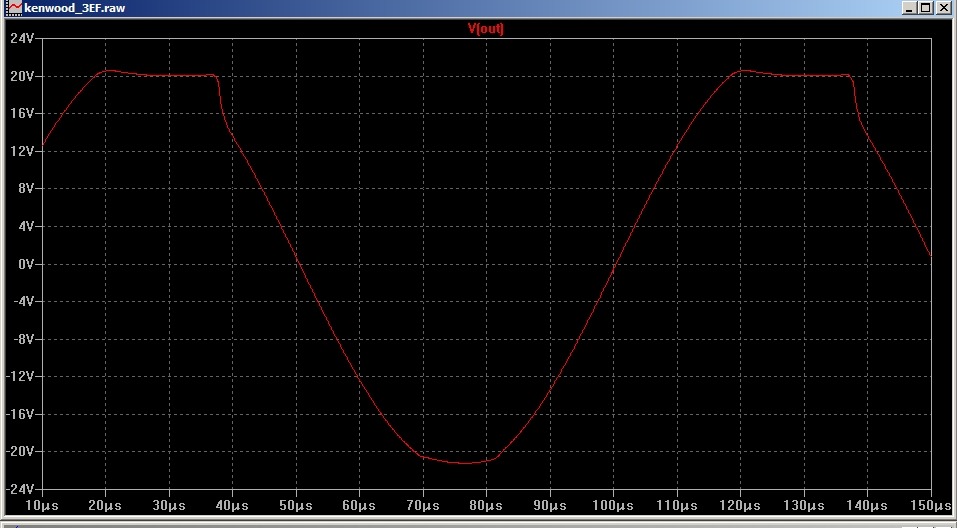957x528 pixels.
Task: Click the 20V vertical axis label
Action: [22, 76]
